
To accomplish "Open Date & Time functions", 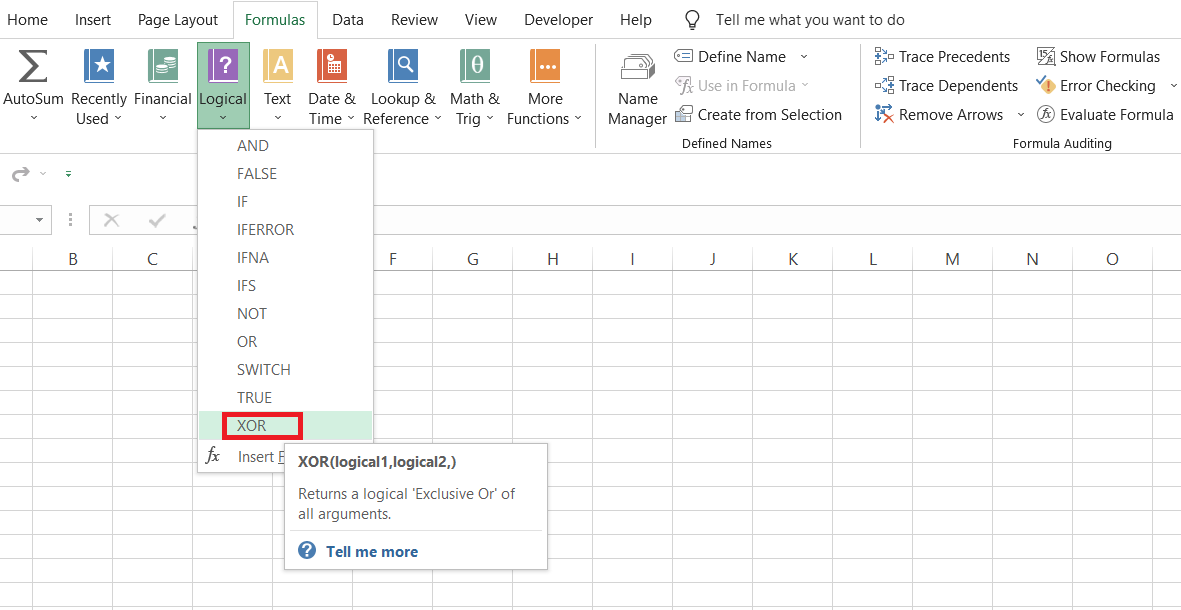I will tap(331, 68).
